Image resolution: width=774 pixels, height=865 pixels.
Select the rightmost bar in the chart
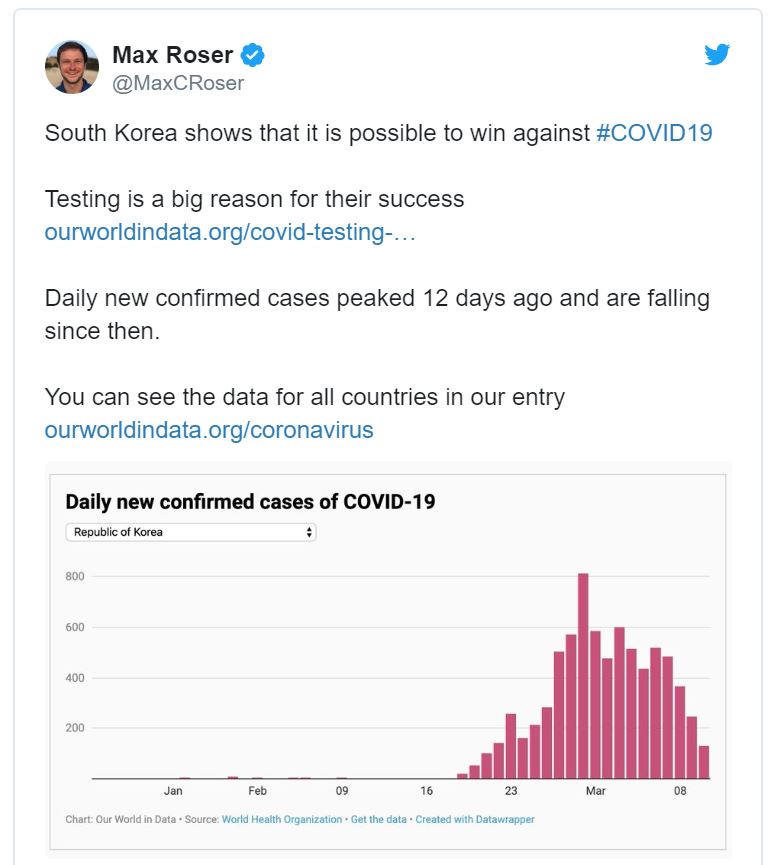[703, 762]
